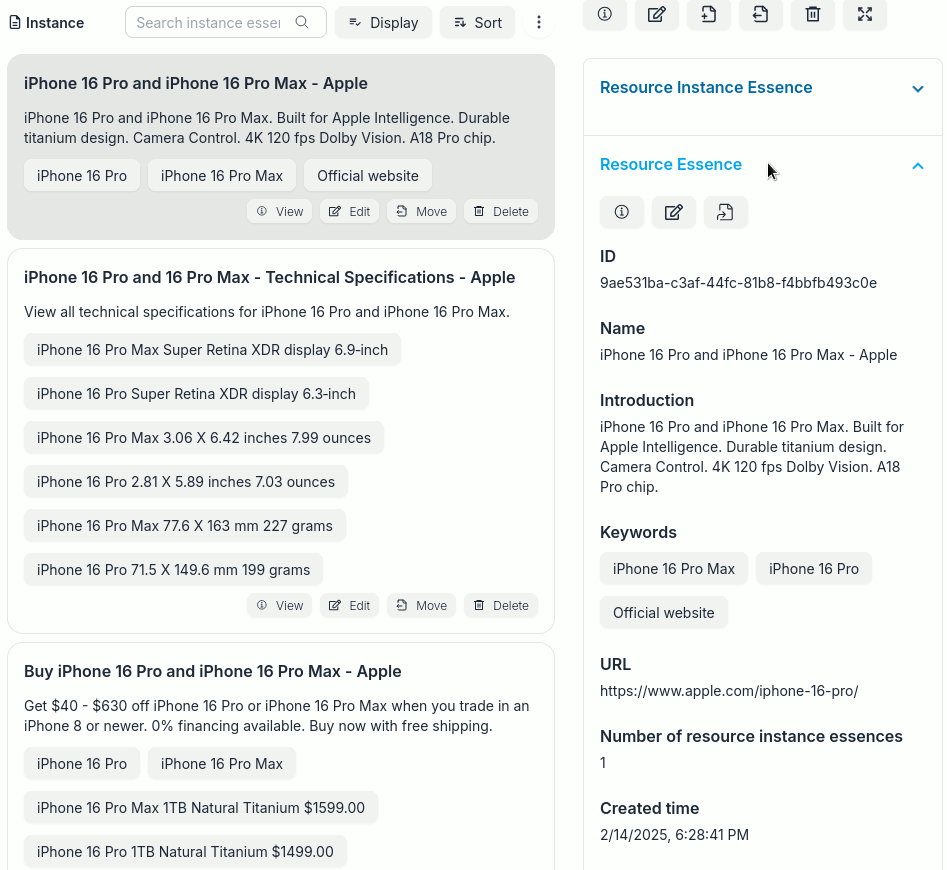Open the three-dot more options menu
This screenshot has height=870, width=947.
click(539, 23)
